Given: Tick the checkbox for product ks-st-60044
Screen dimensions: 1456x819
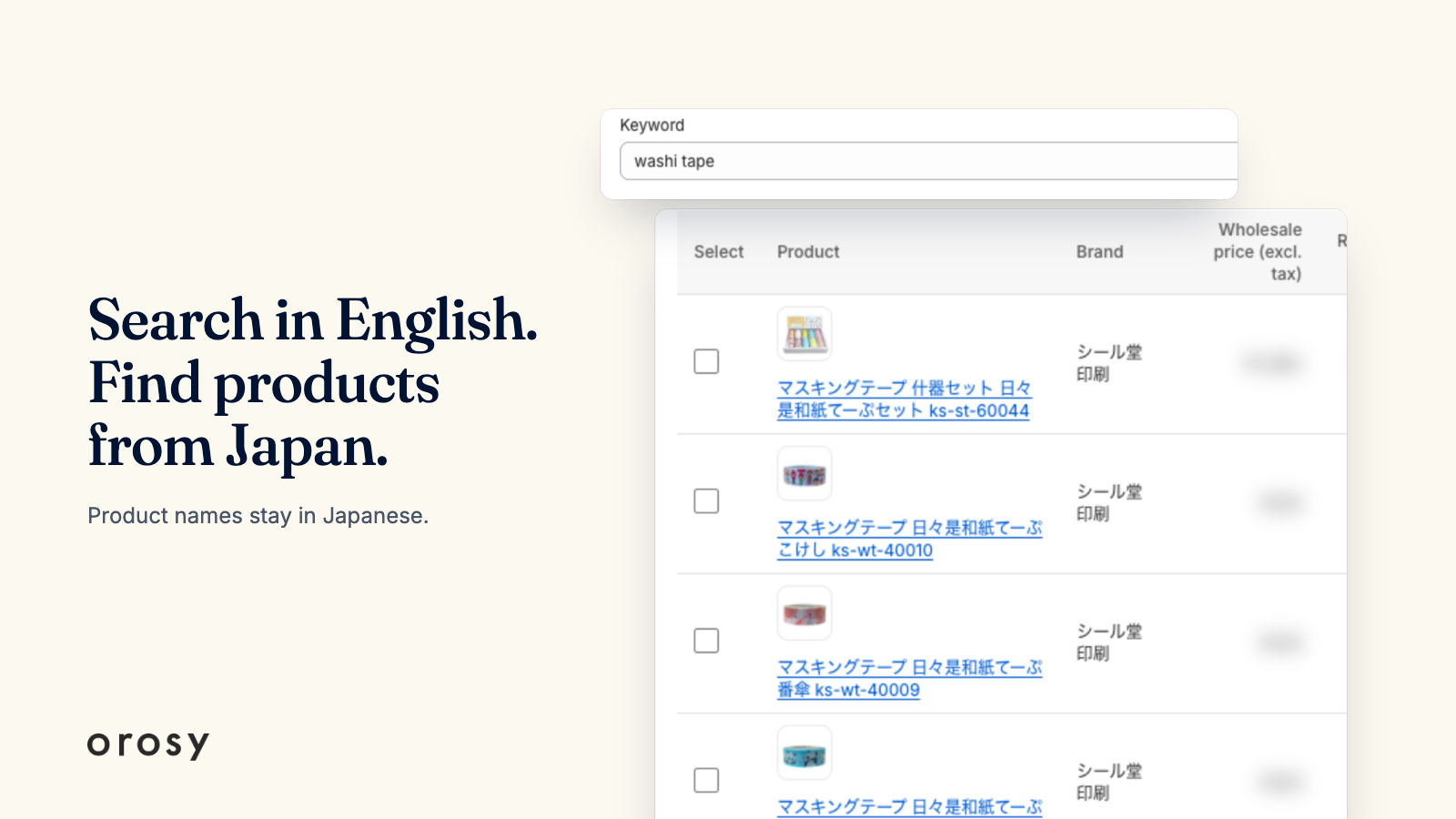Looking at the screenshot, I should pos(706,361).
